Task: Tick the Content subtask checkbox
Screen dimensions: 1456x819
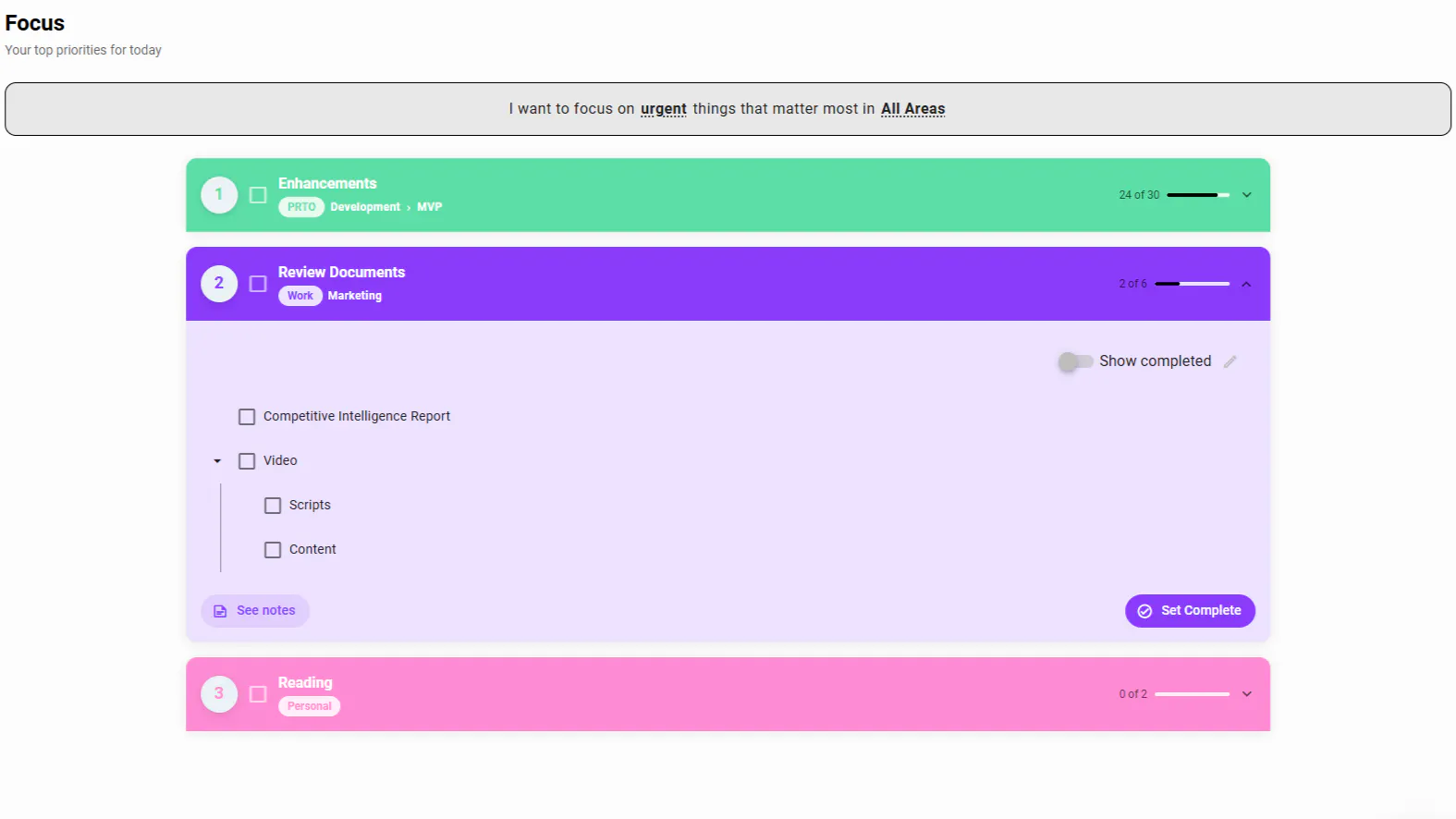Action: point(273,550)
